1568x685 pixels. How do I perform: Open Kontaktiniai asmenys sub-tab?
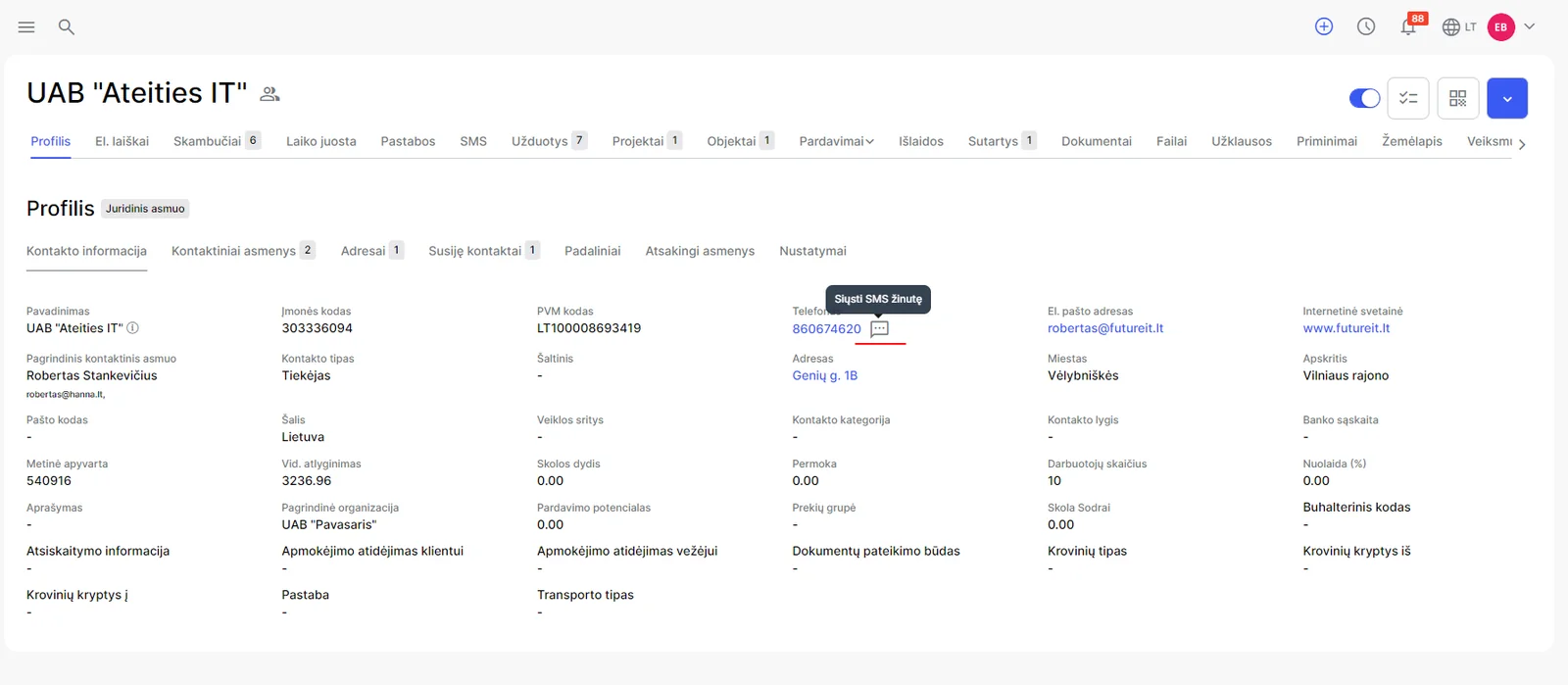[x=243, y=251]
